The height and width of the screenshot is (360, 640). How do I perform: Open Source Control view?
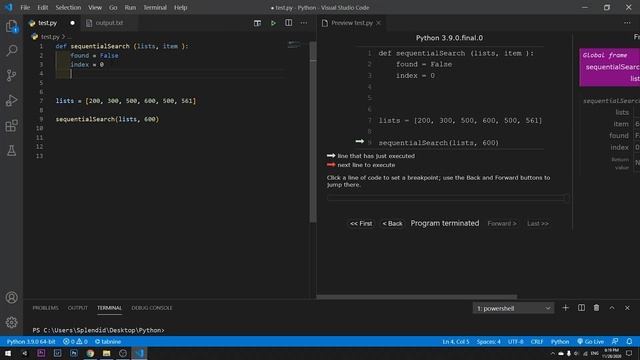point(11,75)
